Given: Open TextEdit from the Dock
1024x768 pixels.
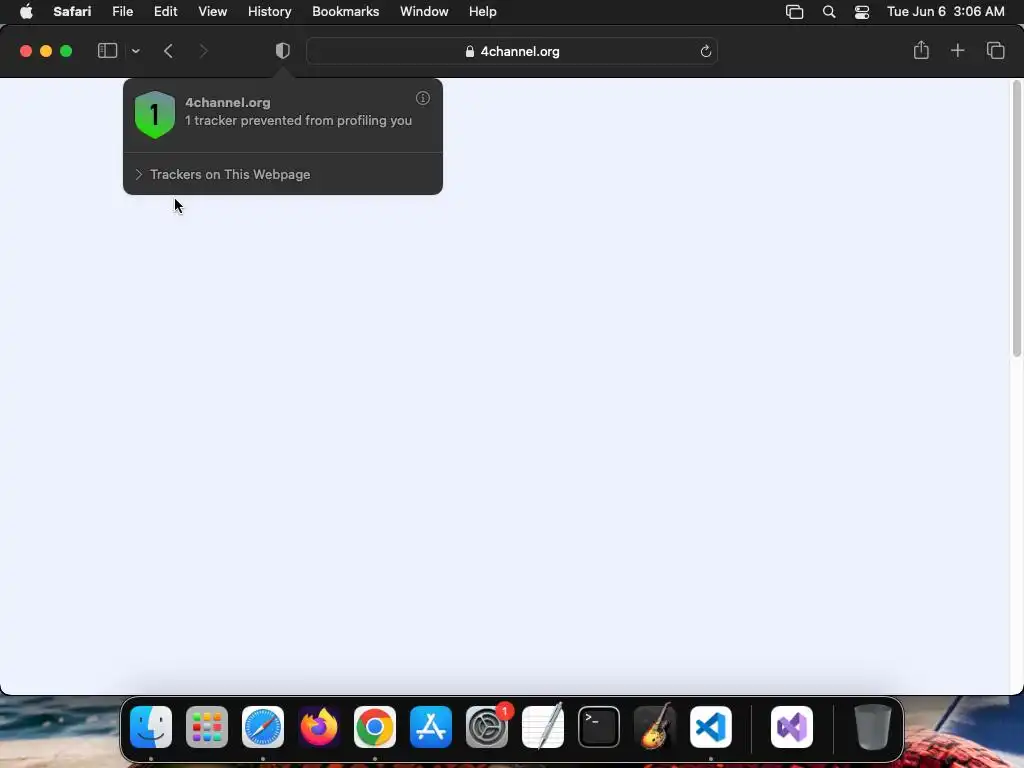Looking at the screenshot, I should tap(543, 727).
